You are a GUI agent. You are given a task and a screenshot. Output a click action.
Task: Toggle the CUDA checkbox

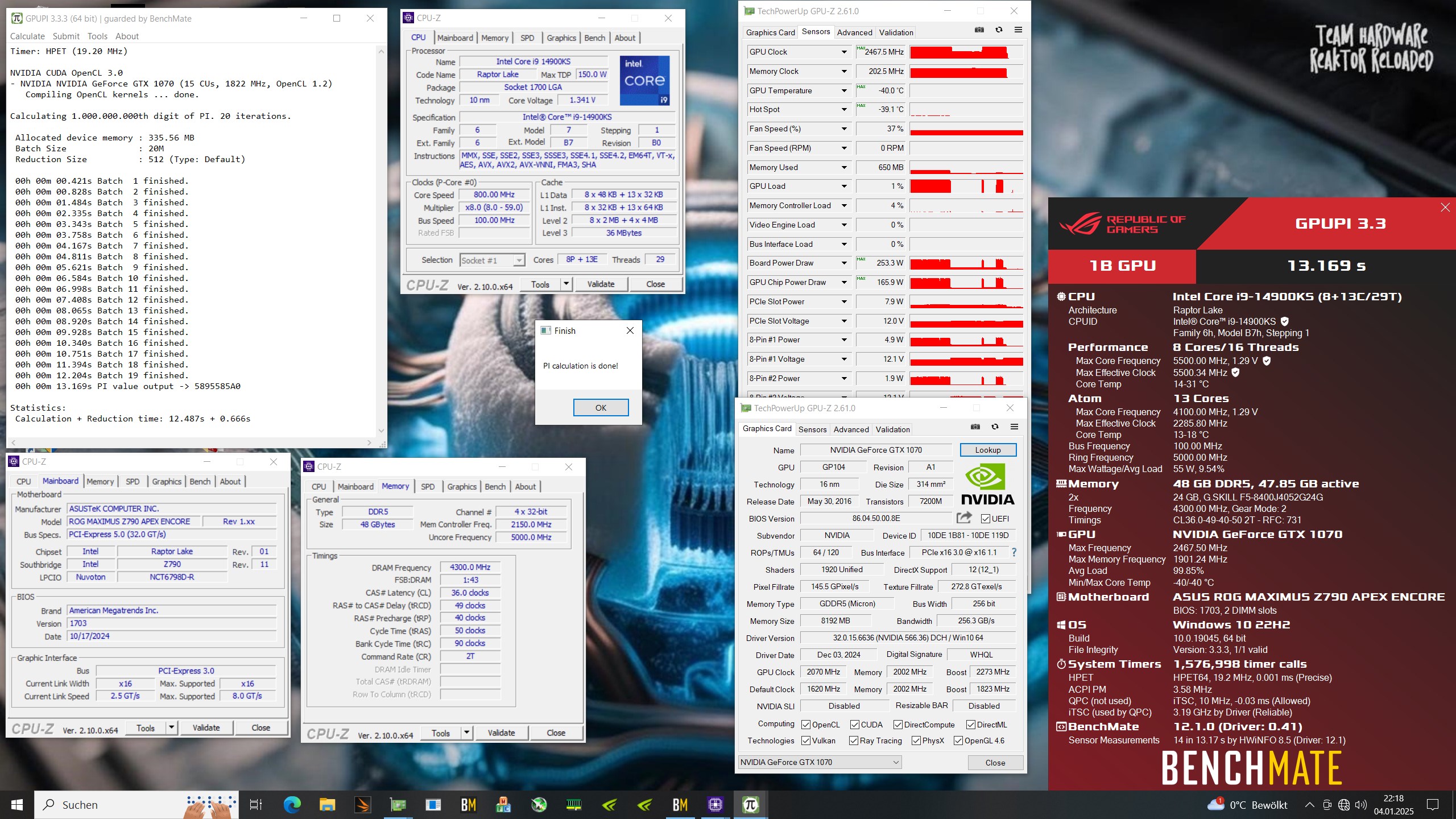(855, 725)
